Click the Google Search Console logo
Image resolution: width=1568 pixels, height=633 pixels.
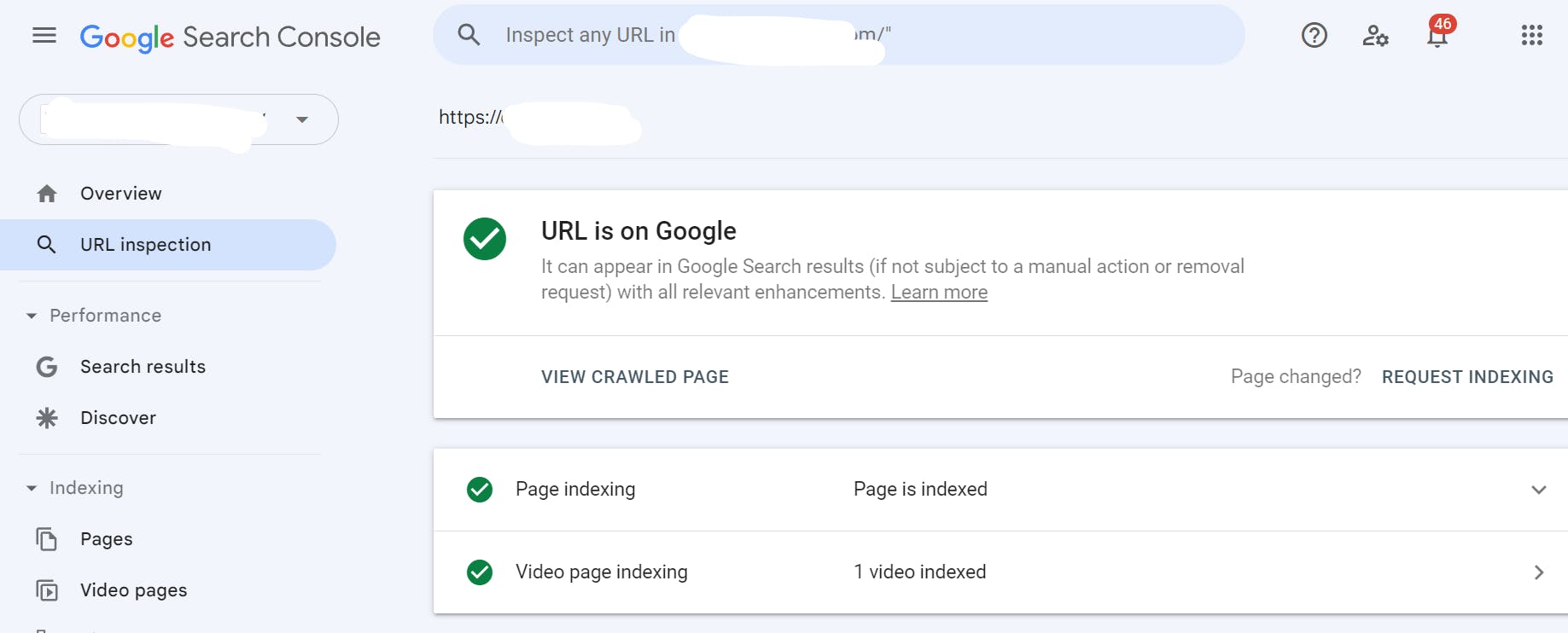tap(230, 37)
